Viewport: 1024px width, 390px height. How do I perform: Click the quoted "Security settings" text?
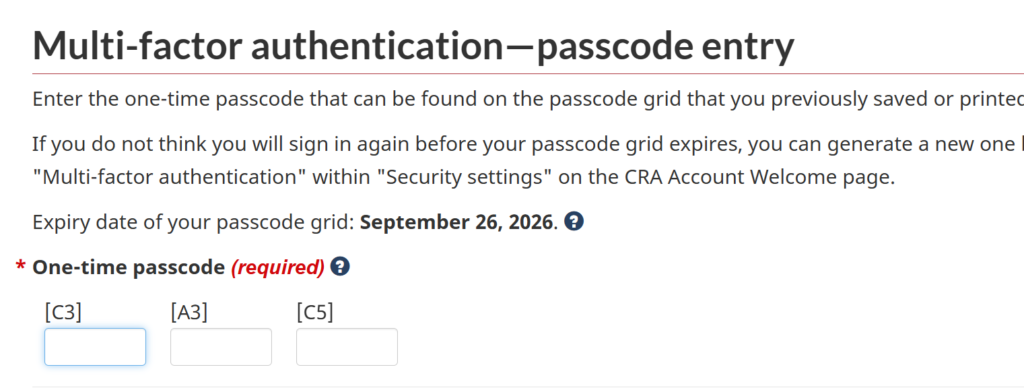[x=464, y=177]
